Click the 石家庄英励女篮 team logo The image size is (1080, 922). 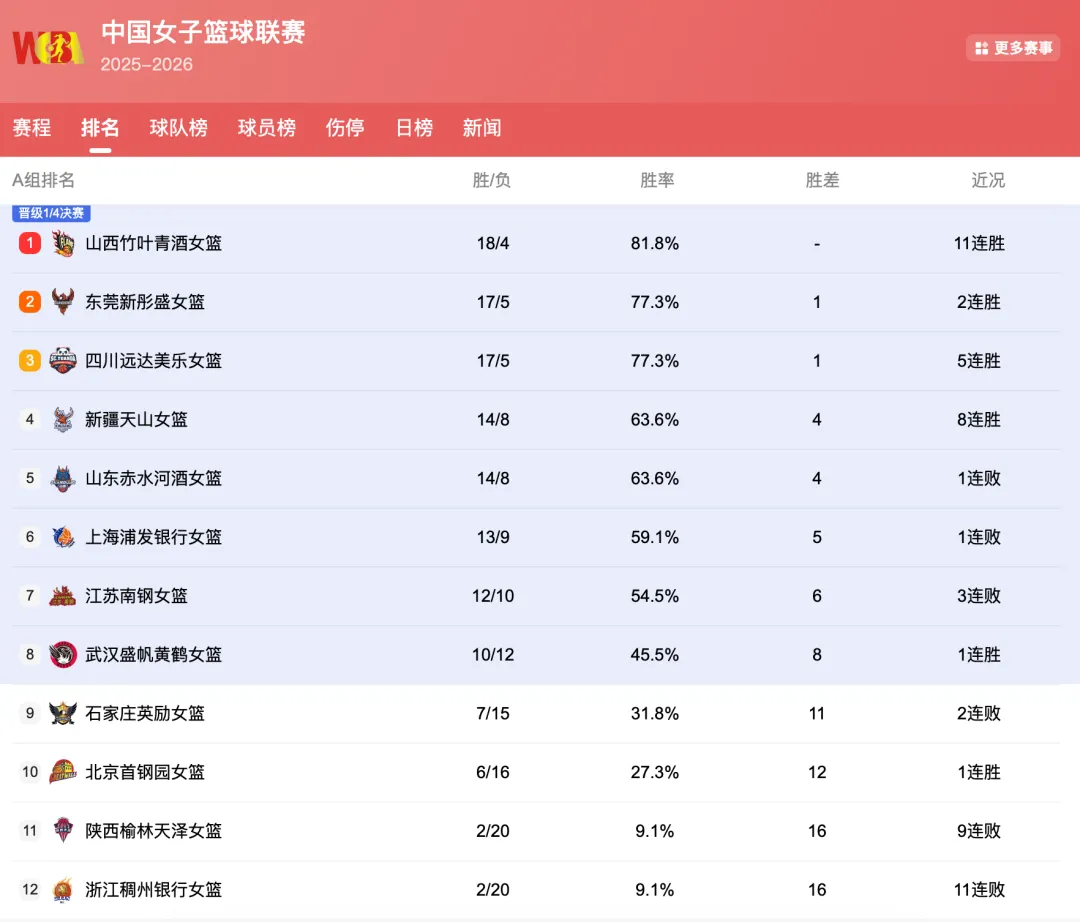point(63,713)
